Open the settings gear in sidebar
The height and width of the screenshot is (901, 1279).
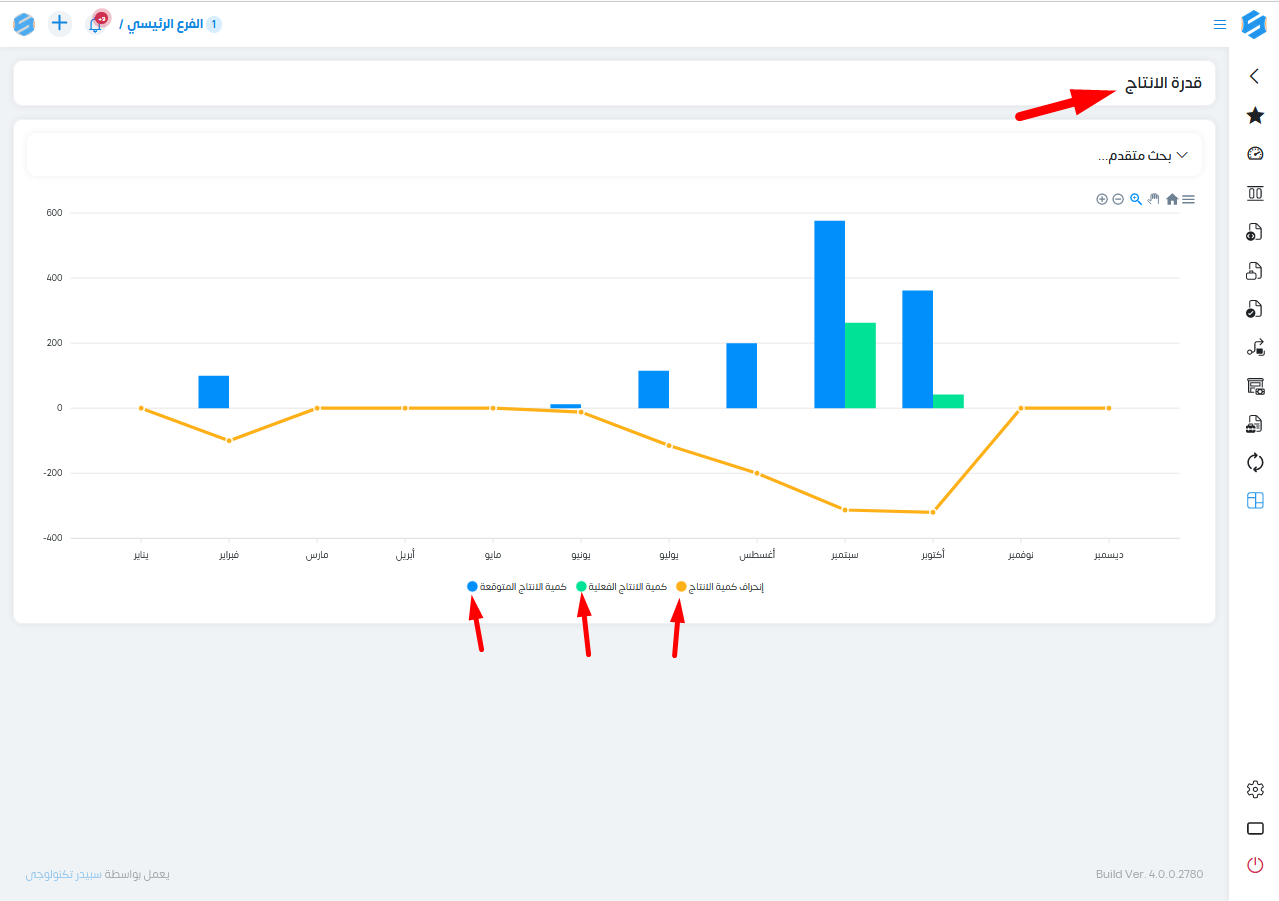click(x=1255, y=790)
